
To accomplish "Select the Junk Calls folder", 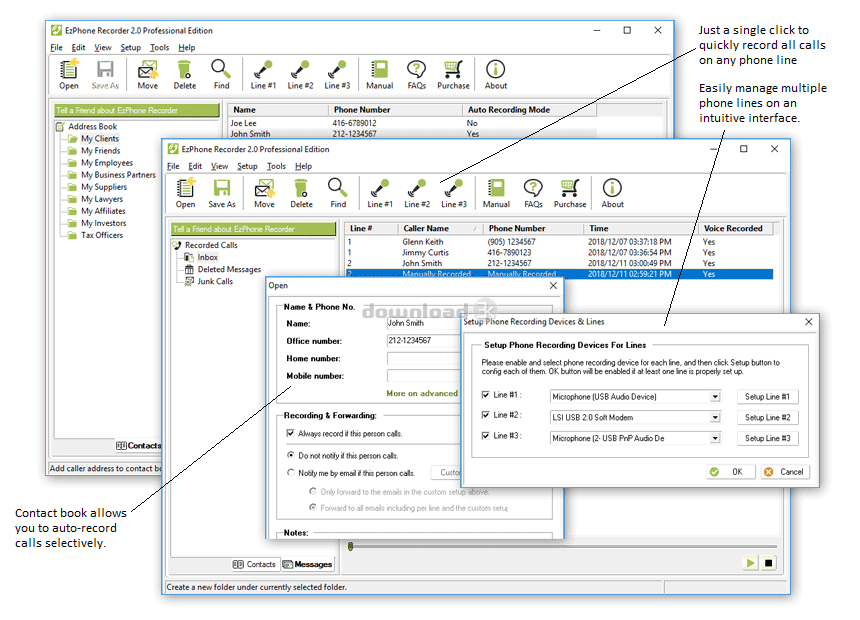I will tap(215, 281).
